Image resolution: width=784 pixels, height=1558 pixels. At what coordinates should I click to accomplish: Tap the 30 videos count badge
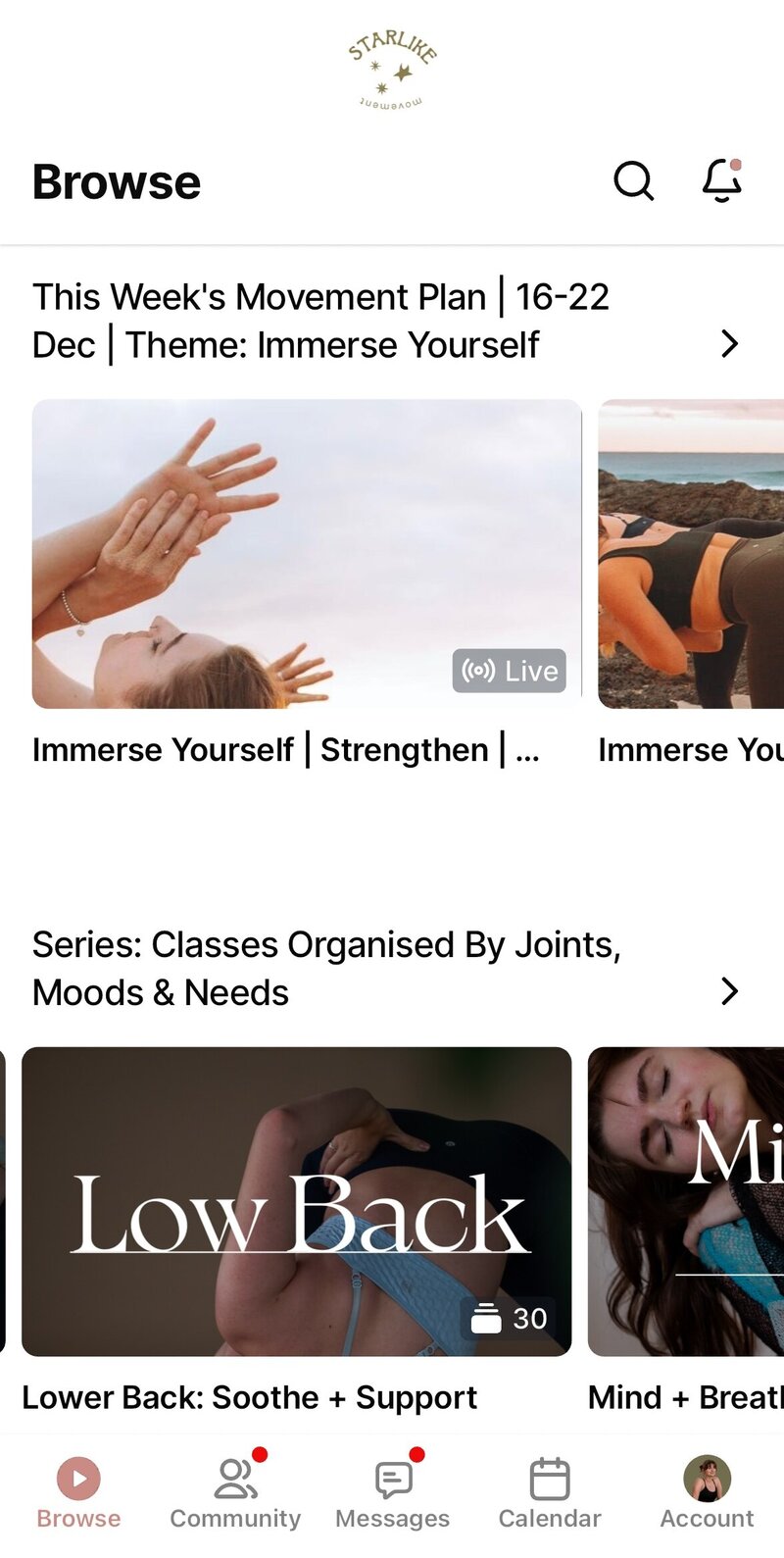pos(510,1318)
